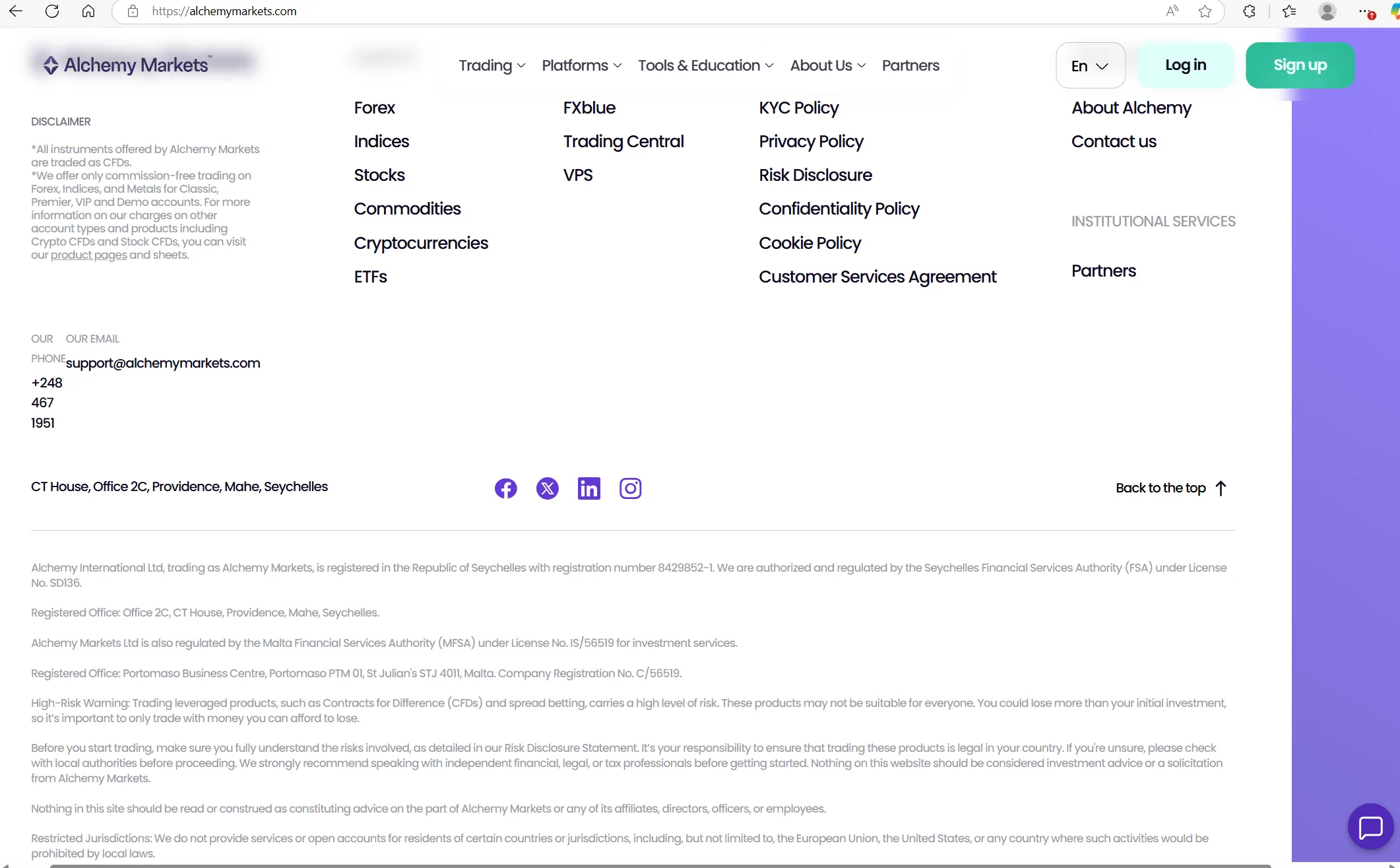Go back using the browser back arrow
Image resolution: width=1400 pixels, height=868 pixels.
16,11
